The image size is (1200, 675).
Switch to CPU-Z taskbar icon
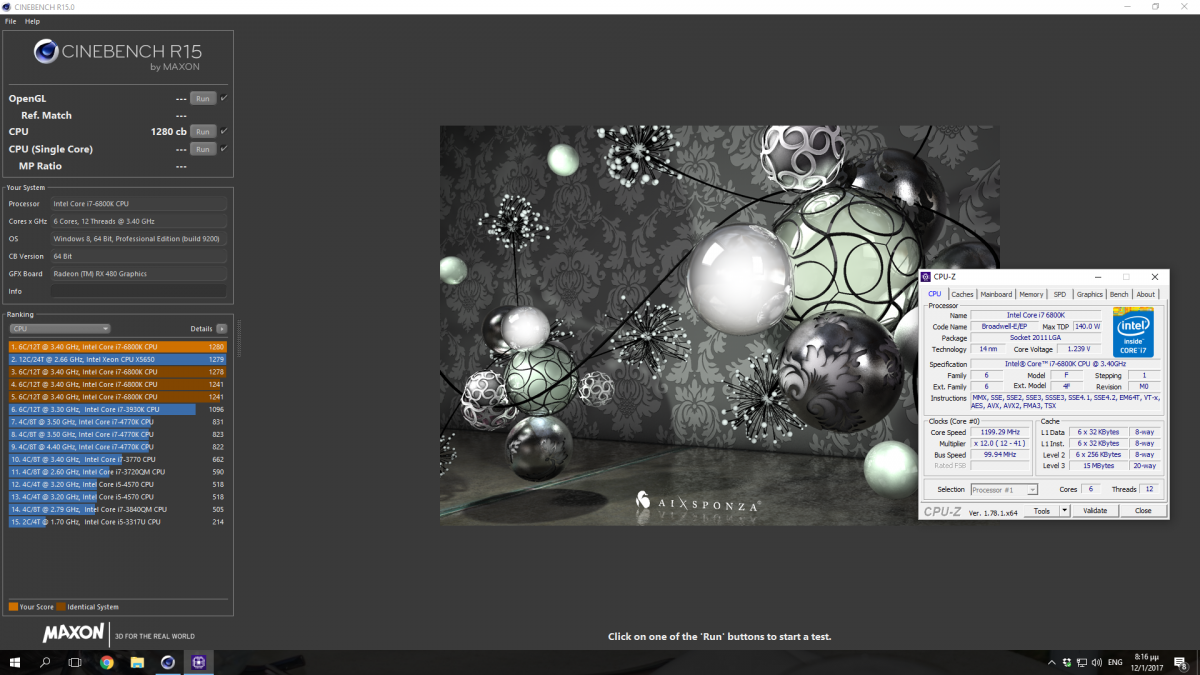click(198, 662)
